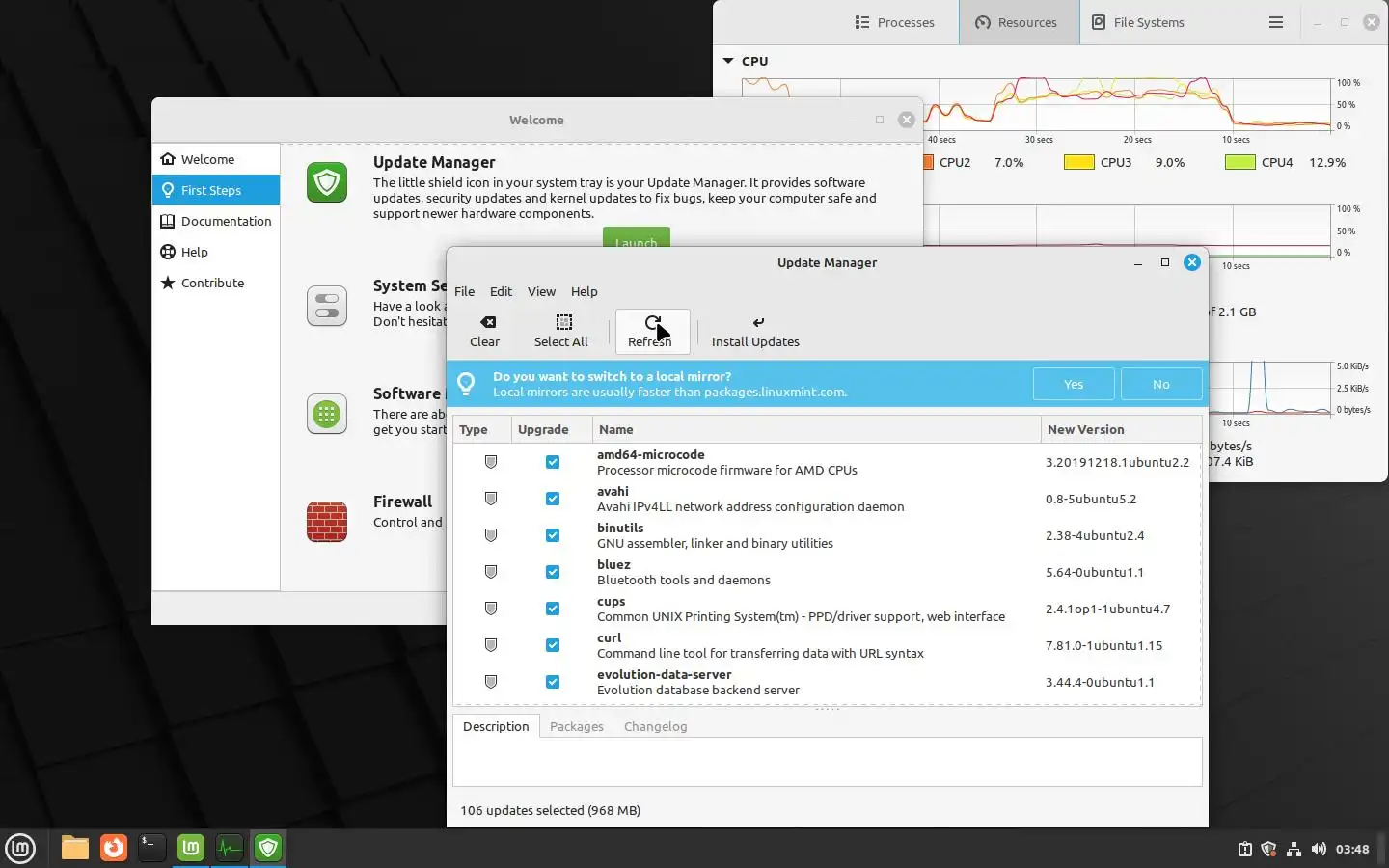The image size is (1389, 868).
Task: Switch to the Processes tab in System Monitor
Action: [x=895, y=22]
